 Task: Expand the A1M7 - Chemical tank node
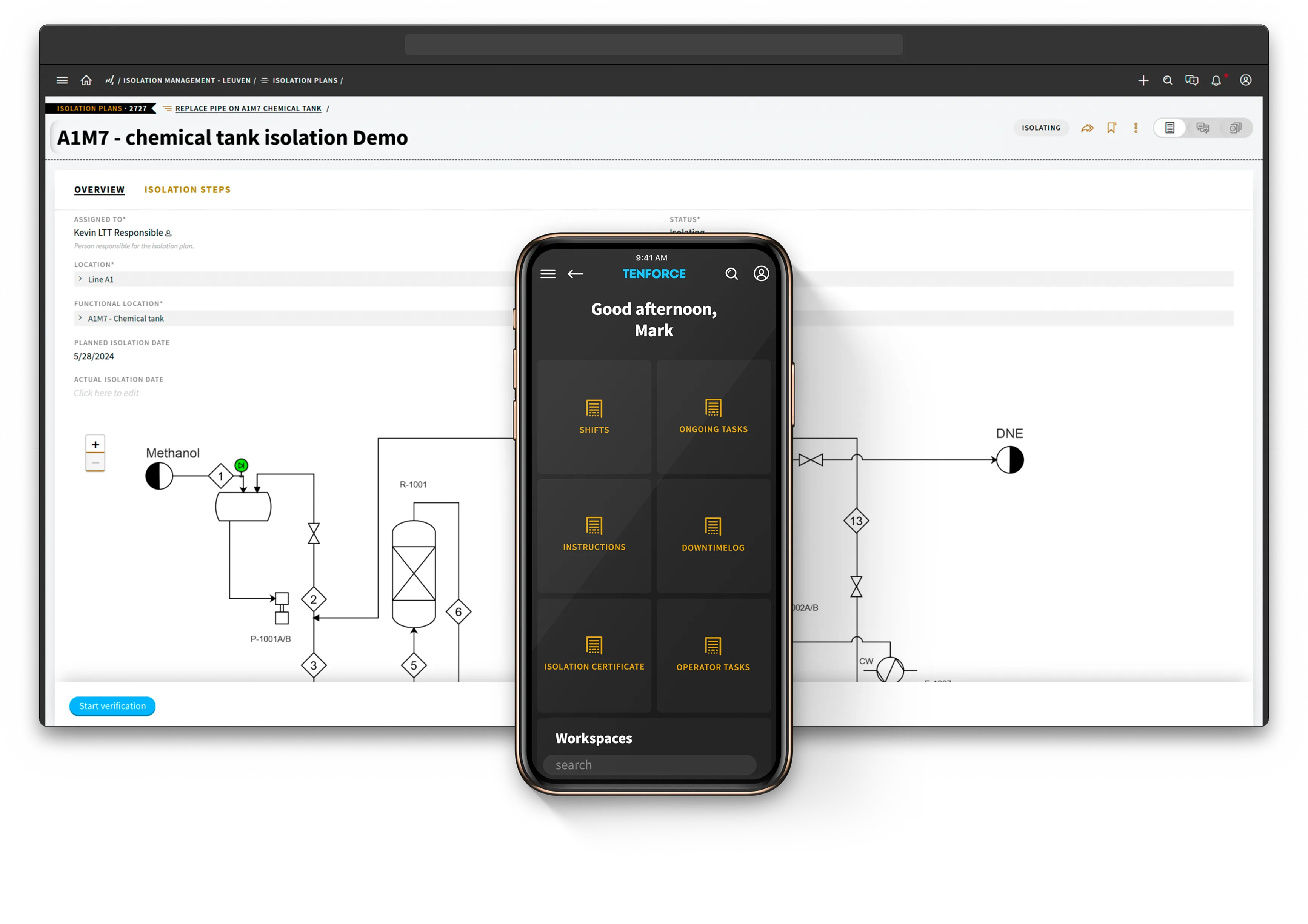[80, 319]
